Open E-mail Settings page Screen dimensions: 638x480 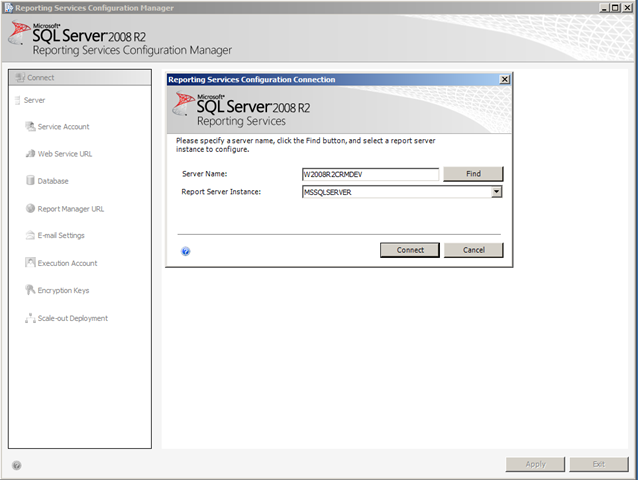pyautogui.click(x=61, y=236)
